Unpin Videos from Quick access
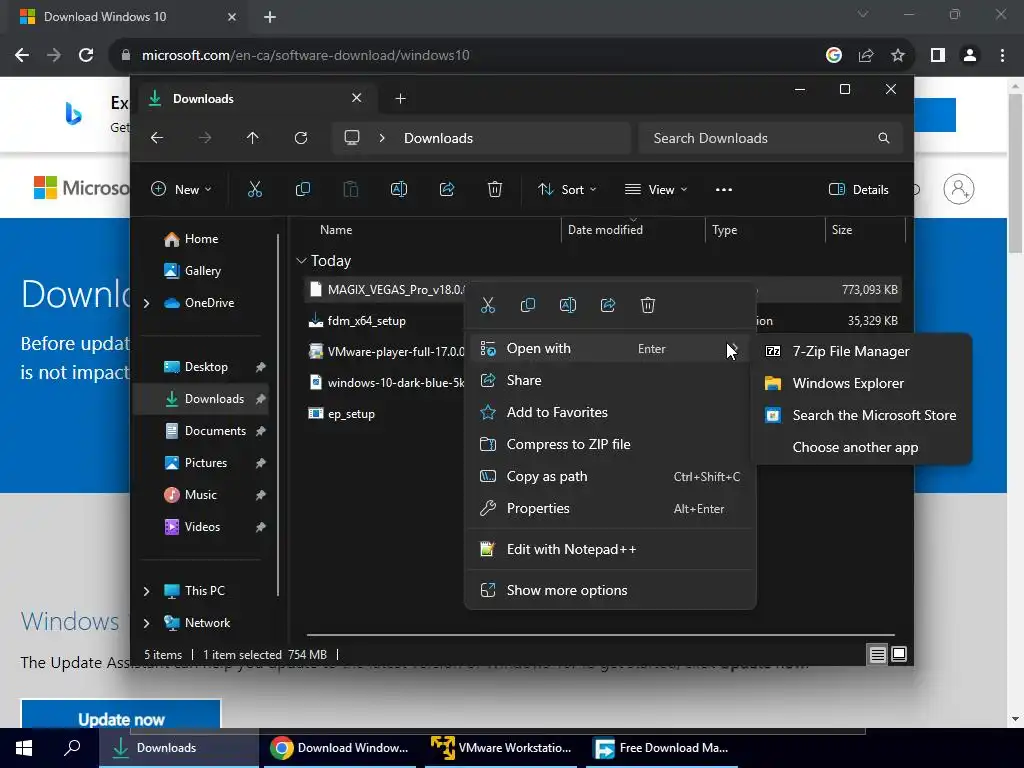This screenshot has height=768, width=1024. coord(261,527)
